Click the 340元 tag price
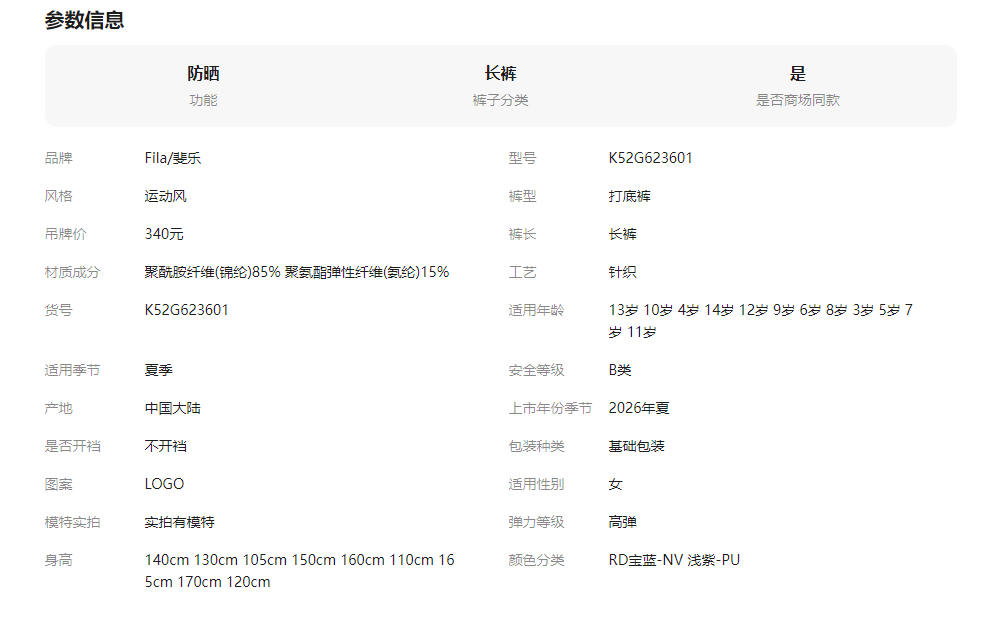 point(164,234)
